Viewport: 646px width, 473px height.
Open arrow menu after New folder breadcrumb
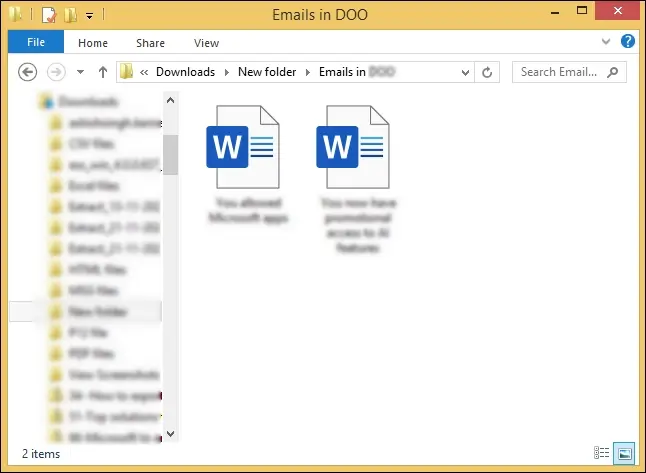(308, 73)
